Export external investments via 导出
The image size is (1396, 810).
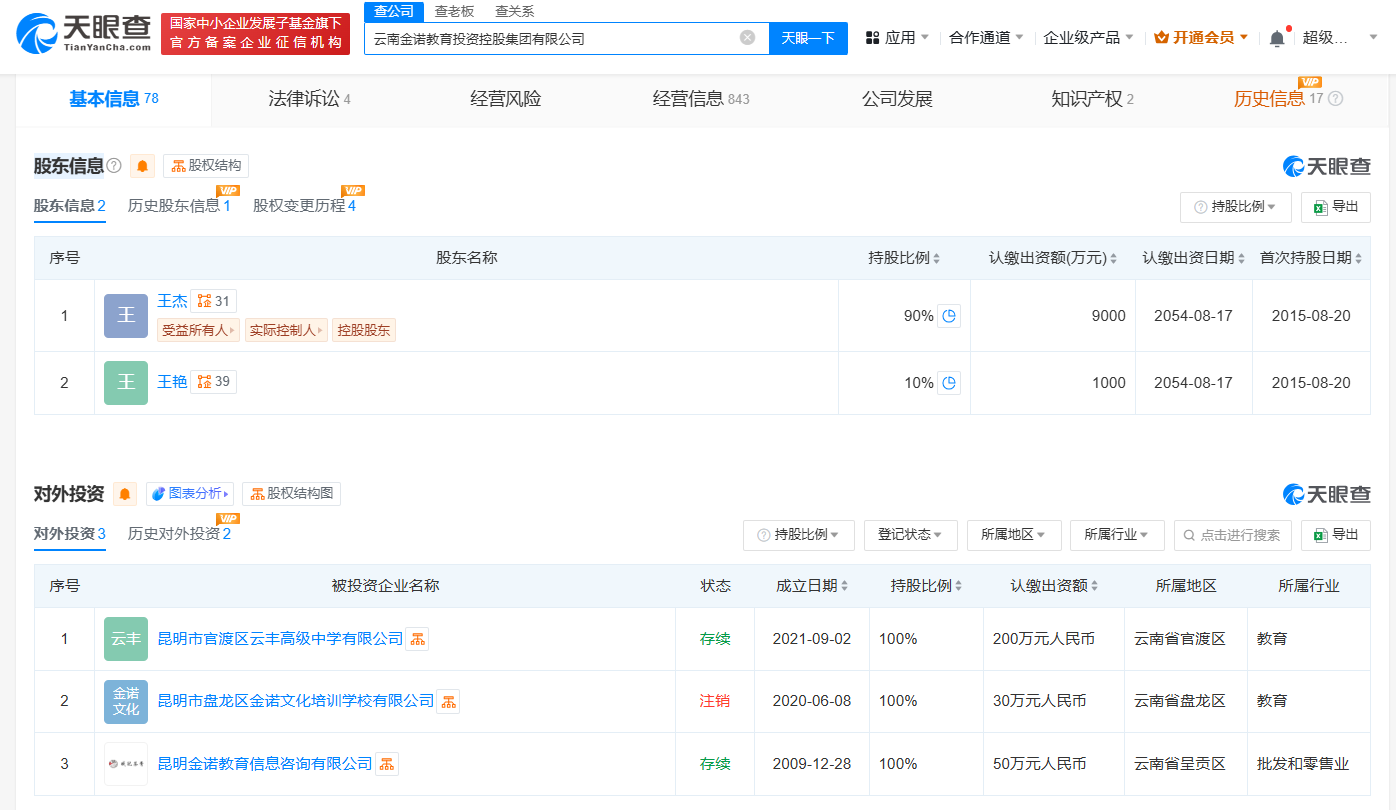pyautogui.click(x=1336, y=535)
